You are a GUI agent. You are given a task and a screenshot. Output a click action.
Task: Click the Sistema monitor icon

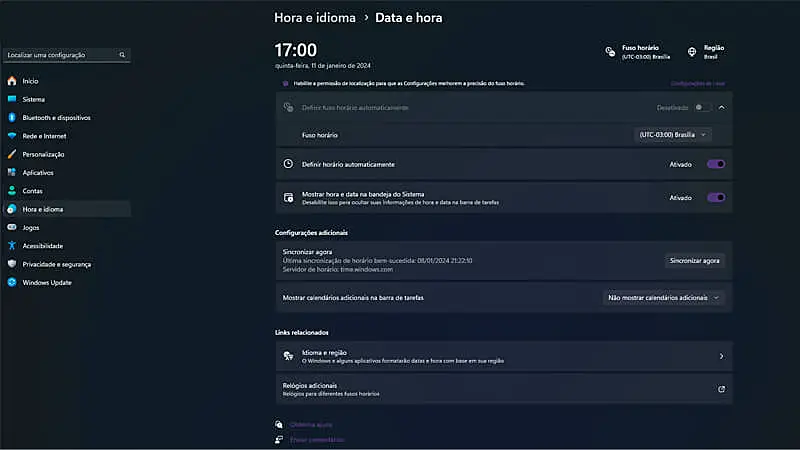click(12, 99)
